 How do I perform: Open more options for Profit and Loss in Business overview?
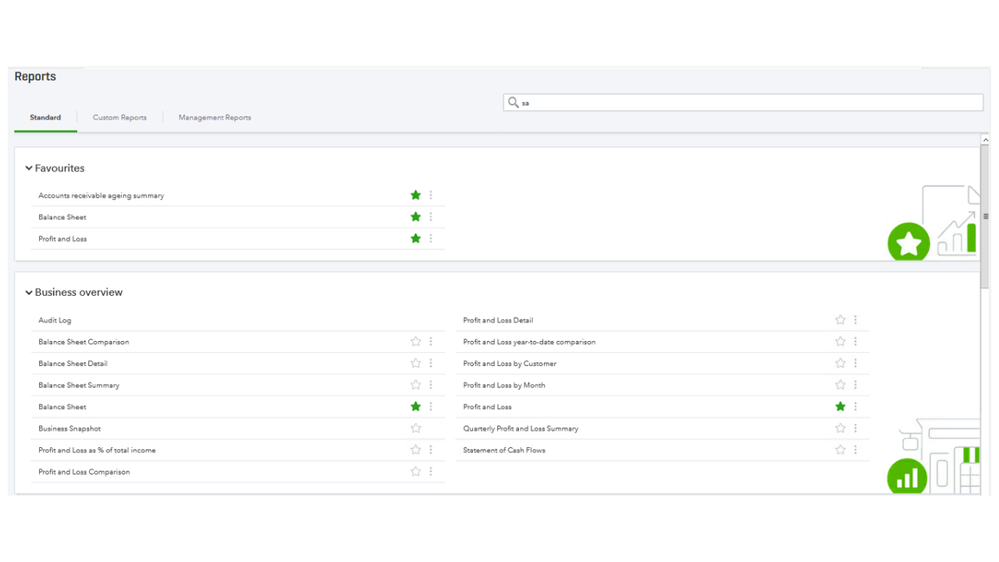pyautogui.click(x=856, y=407)
